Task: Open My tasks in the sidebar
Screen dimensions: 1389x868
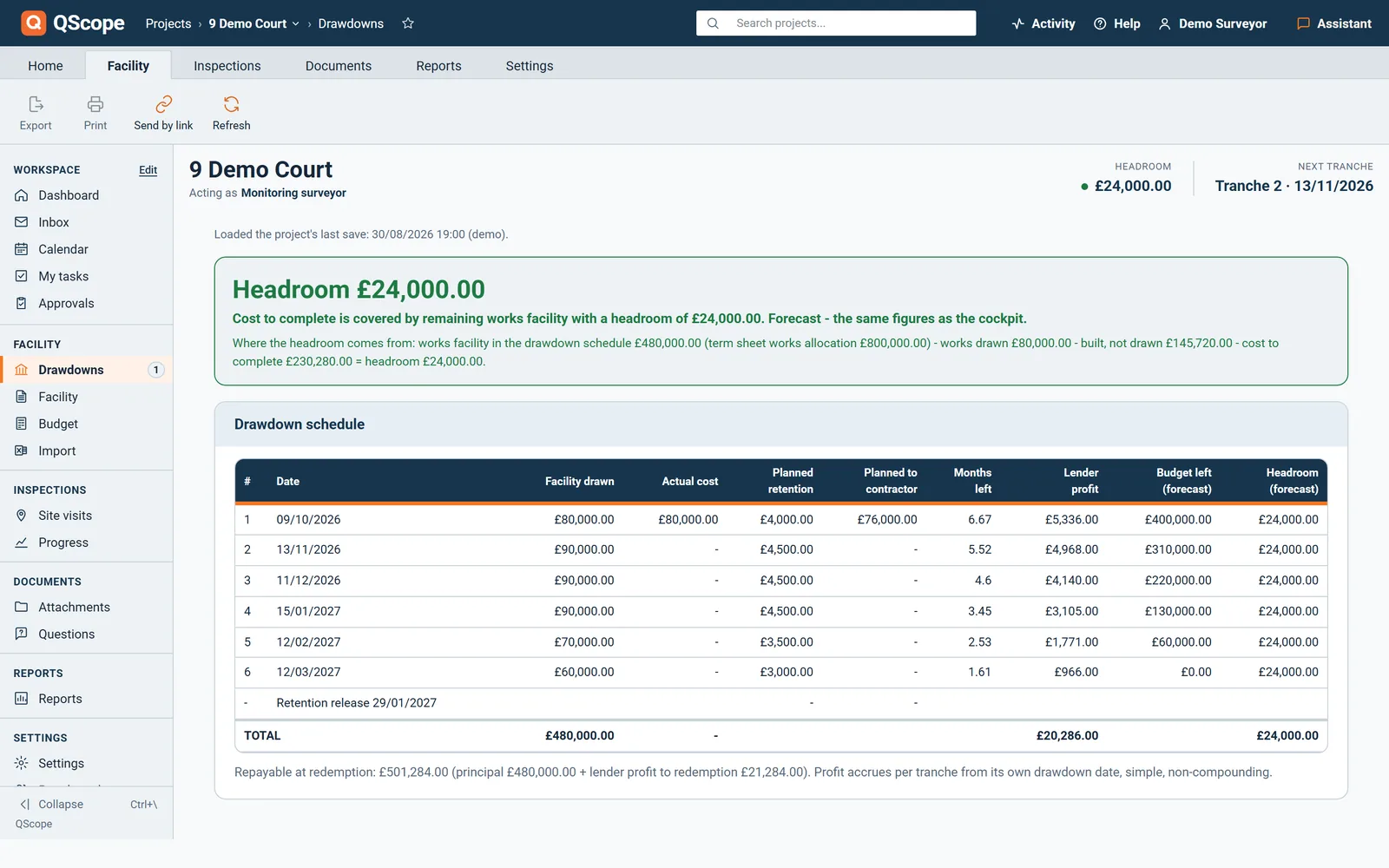Action: coord(86,276)
